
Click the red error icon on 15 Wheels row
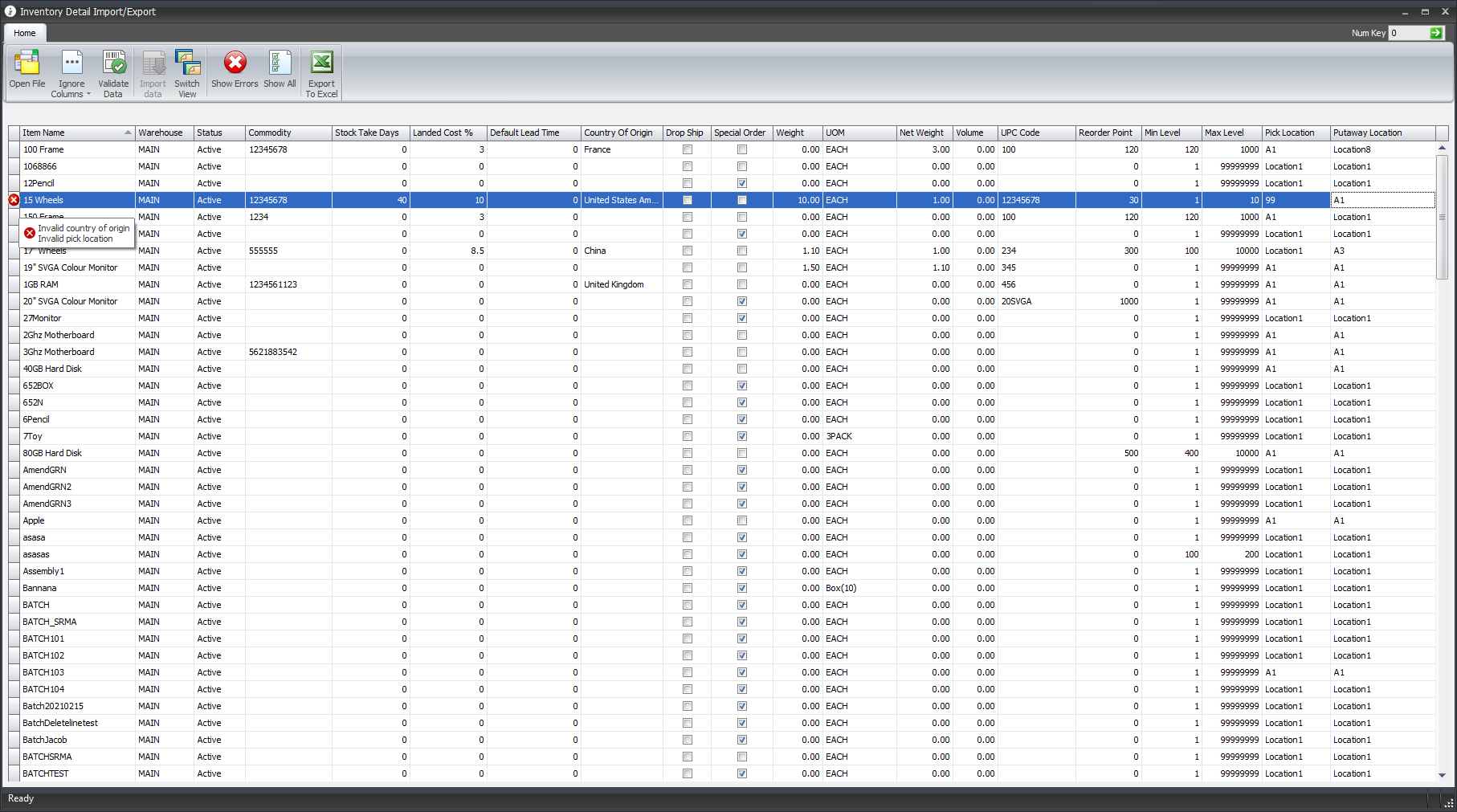coord(14,200)
